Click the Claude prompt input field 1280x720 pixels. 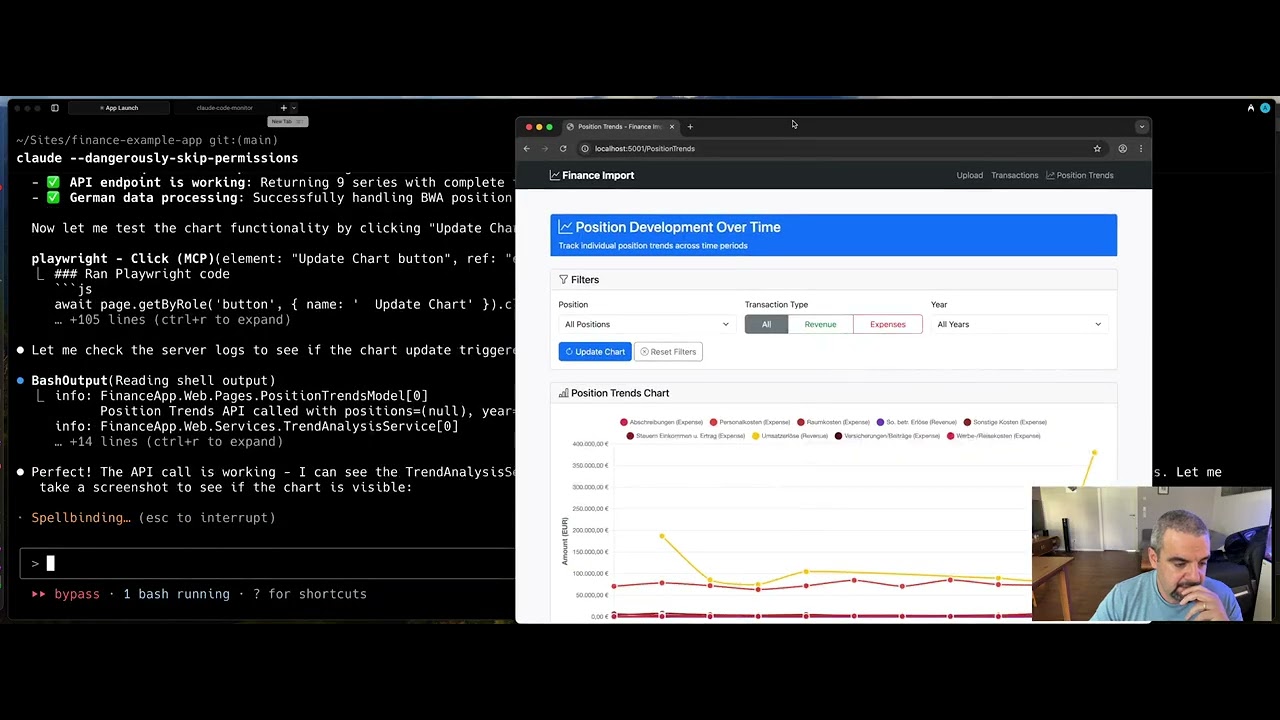(x=268, y=563)
